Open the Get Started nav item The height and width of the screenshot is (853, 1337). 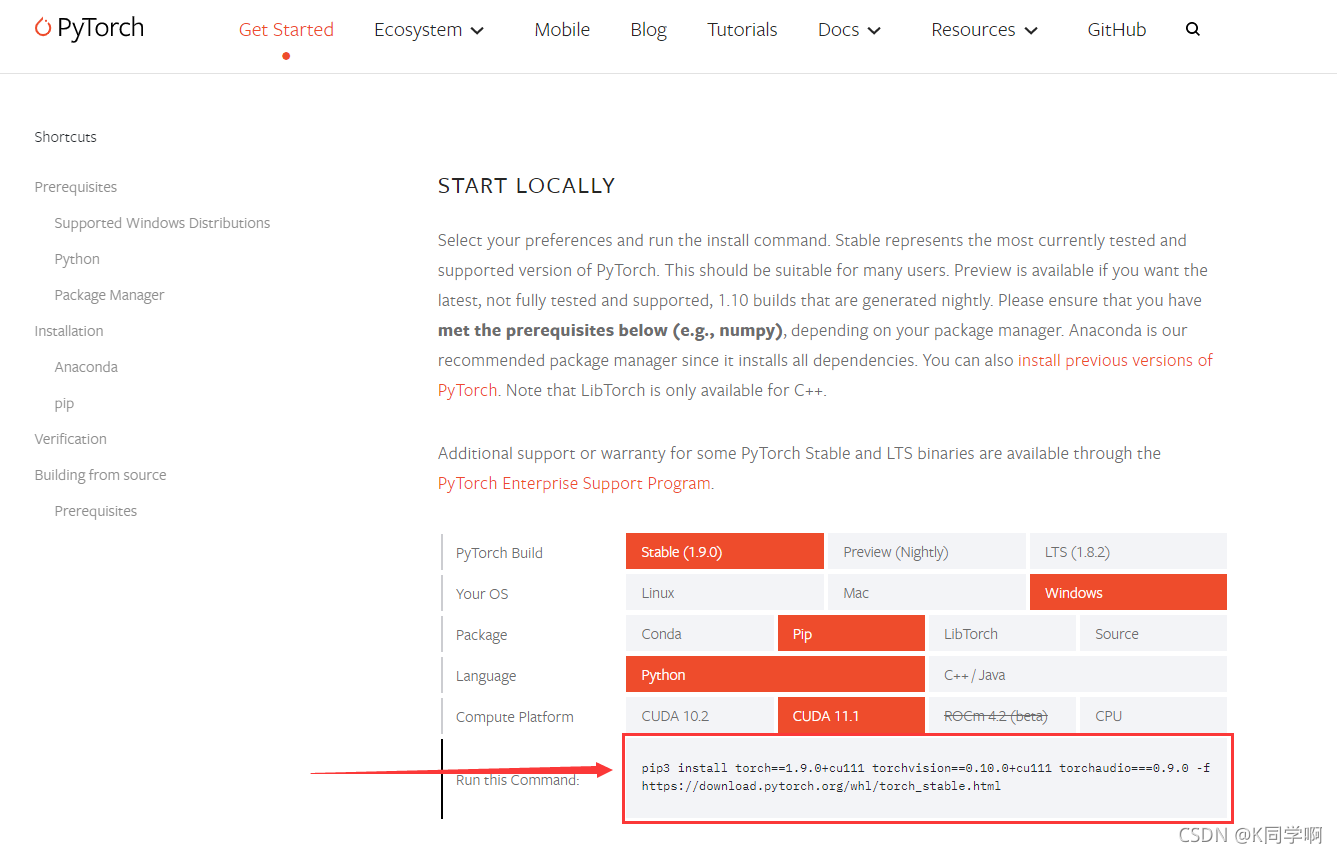click(x=286, y=30)
